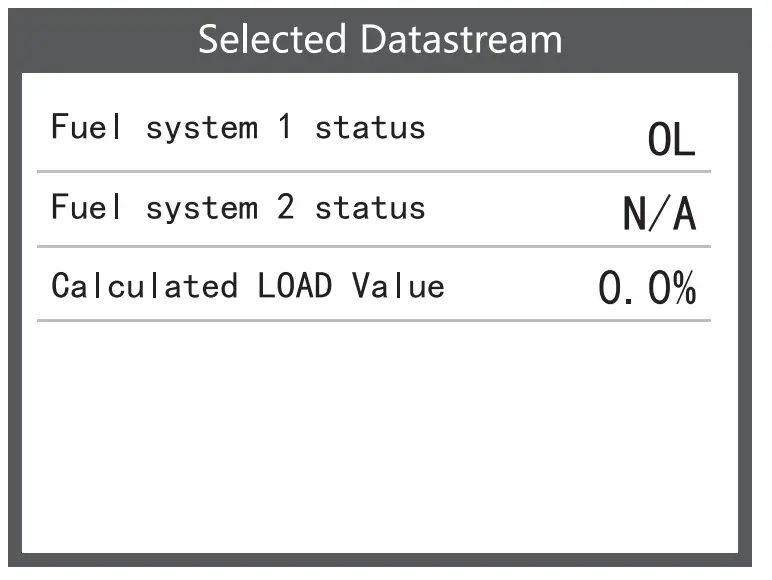Click empty white area below the list
Screen dimensions: 772x580
point(380,440)
